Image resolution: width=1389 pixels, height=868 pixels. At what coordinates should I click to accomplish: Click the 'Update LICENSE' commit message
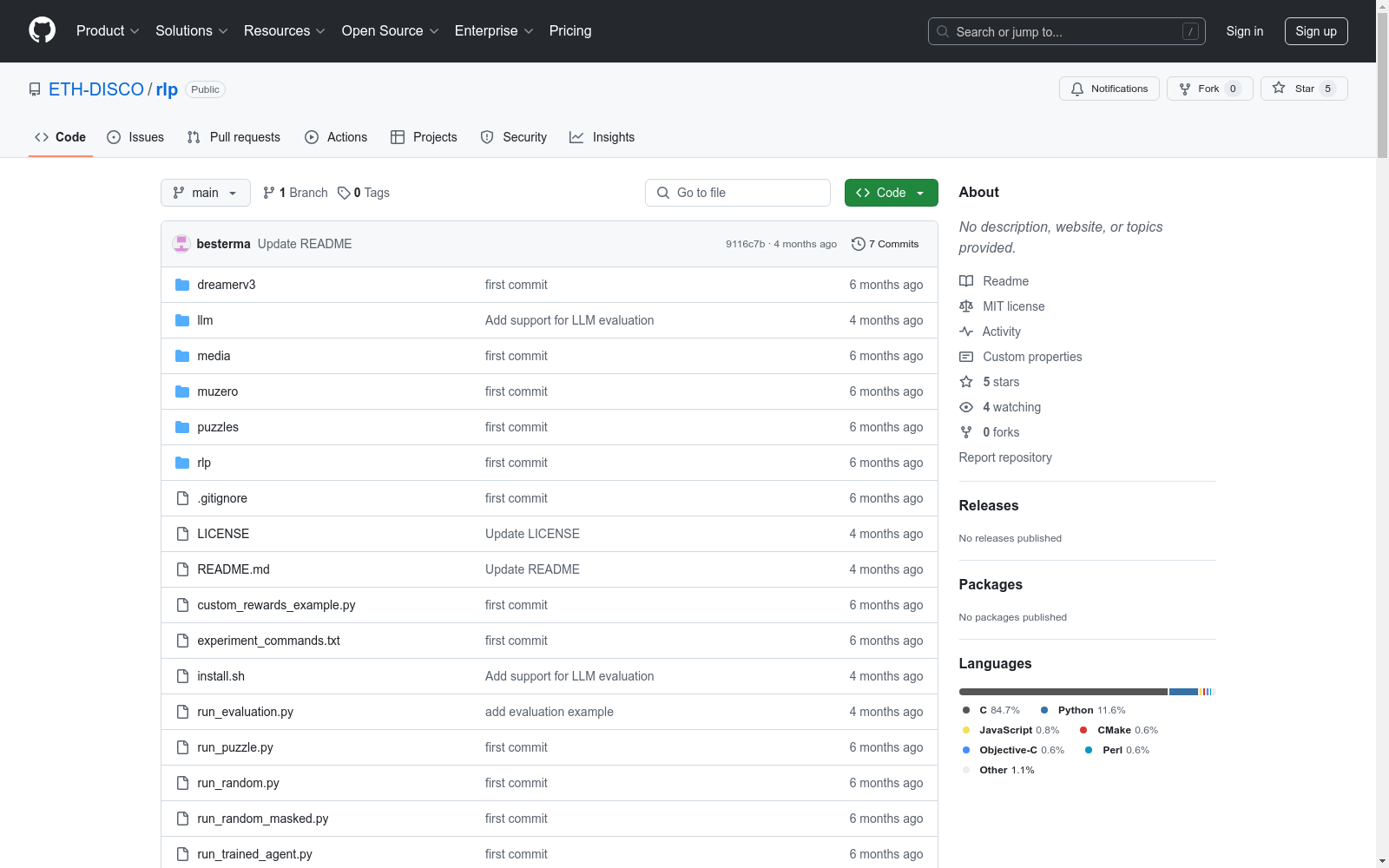(x=532, y=534)
